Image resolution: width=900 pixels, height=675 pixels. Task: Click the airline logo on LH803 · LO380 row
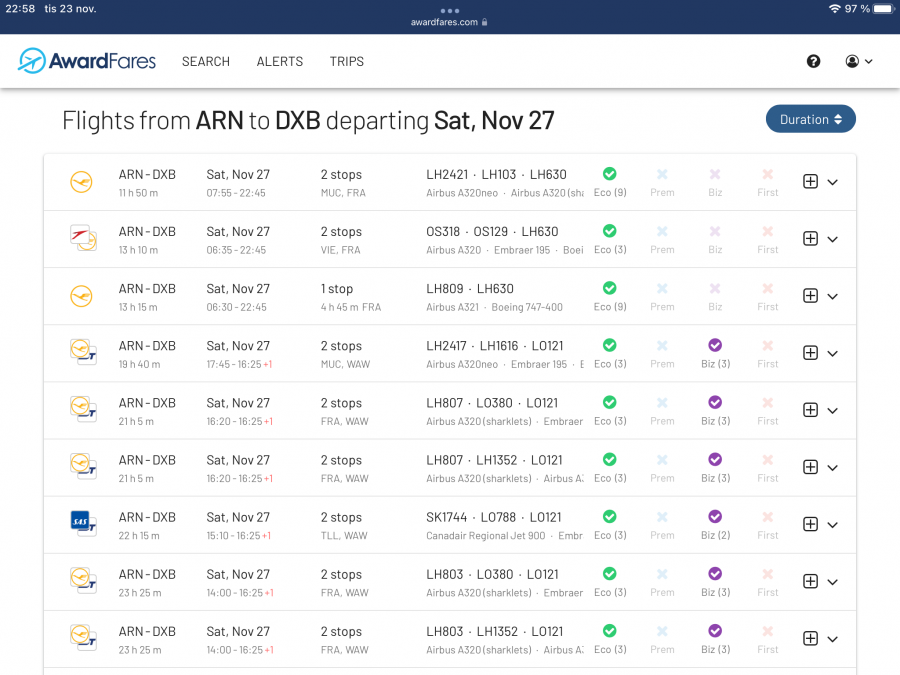click(83, 580)
